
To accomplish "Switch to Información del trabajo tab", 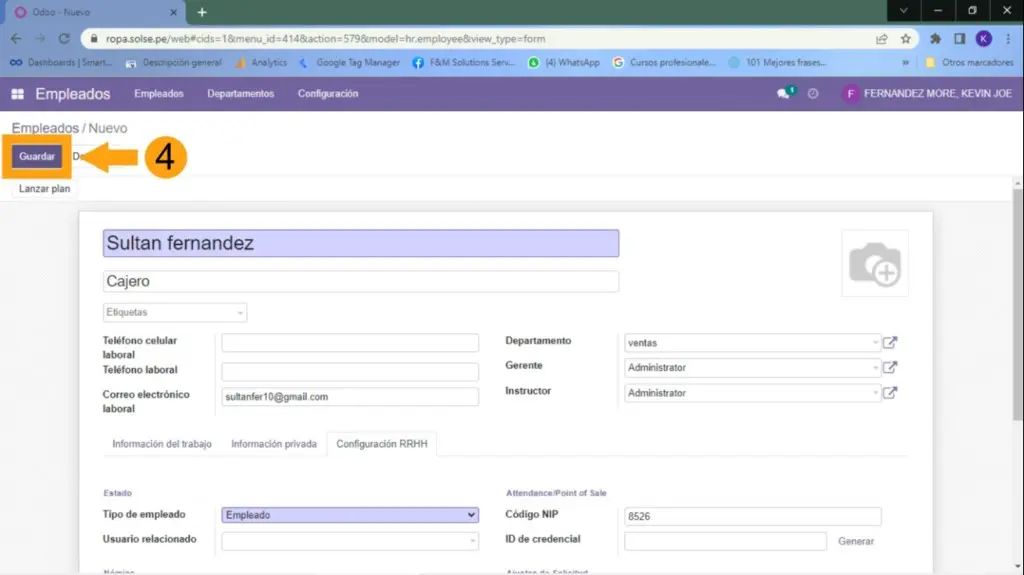I will (x=162, y=444).
